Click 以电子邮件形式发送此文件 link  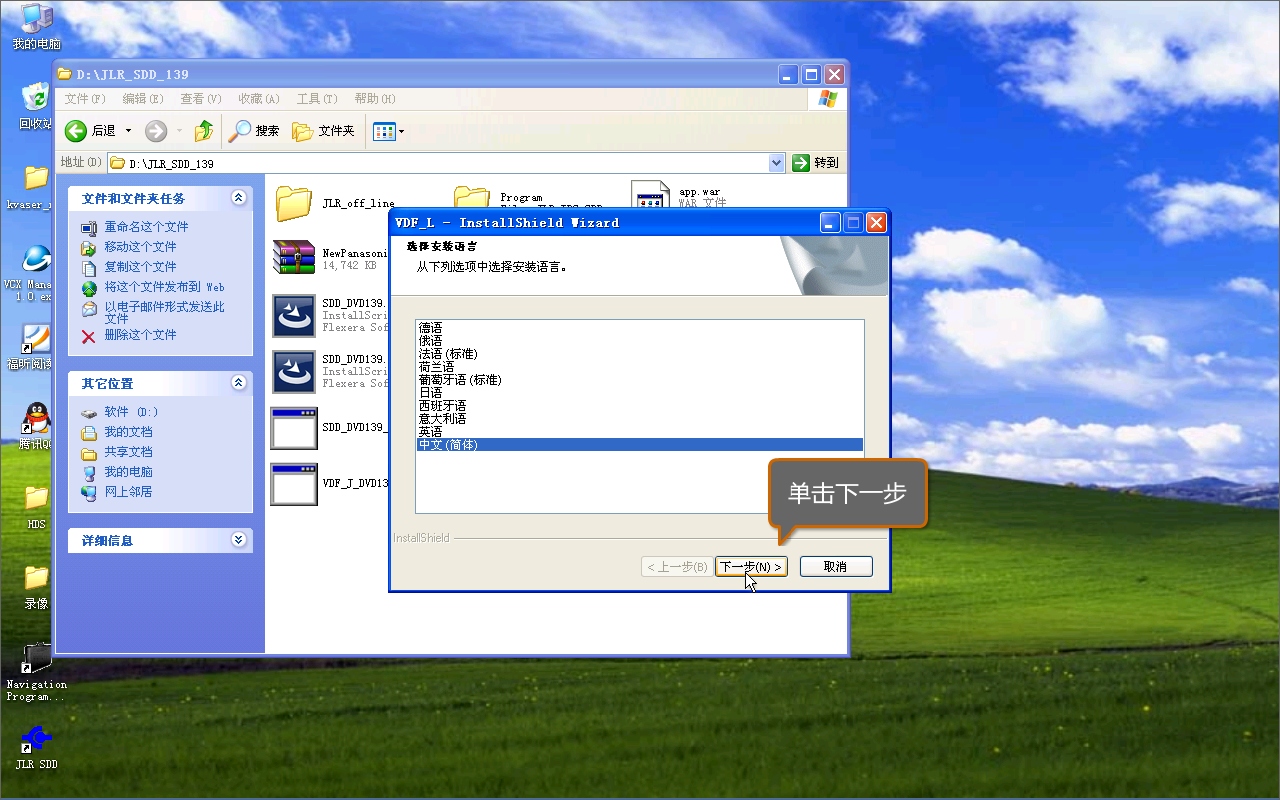[x=164, y=312]
